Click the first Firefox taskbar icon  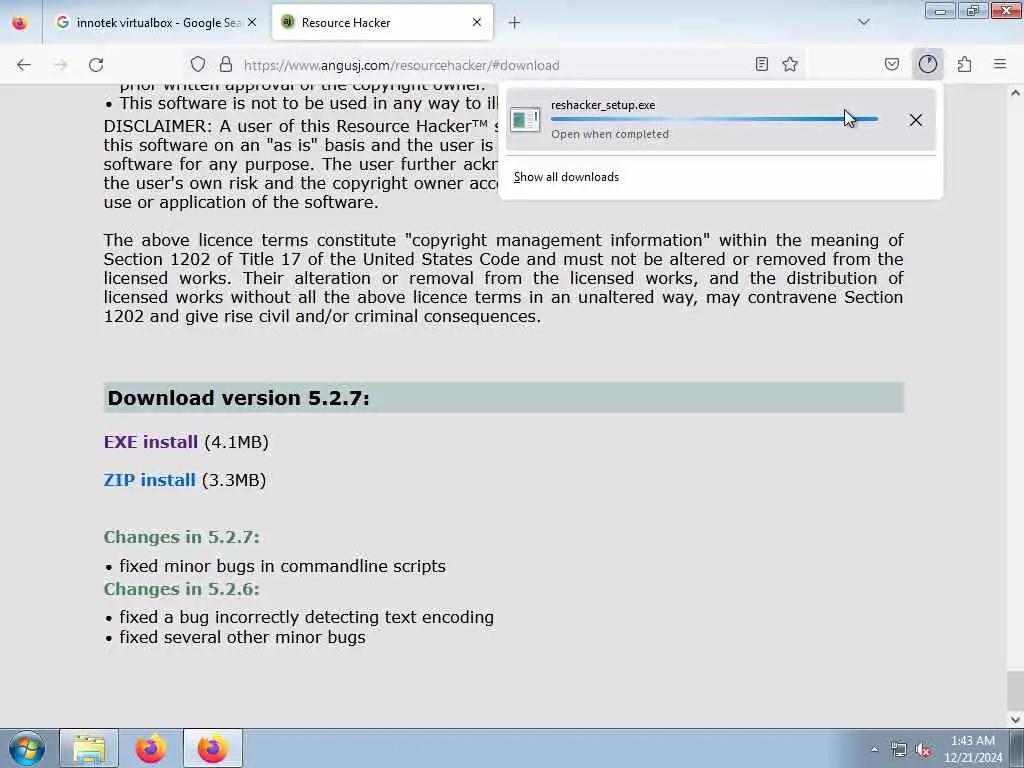point(151,748)
